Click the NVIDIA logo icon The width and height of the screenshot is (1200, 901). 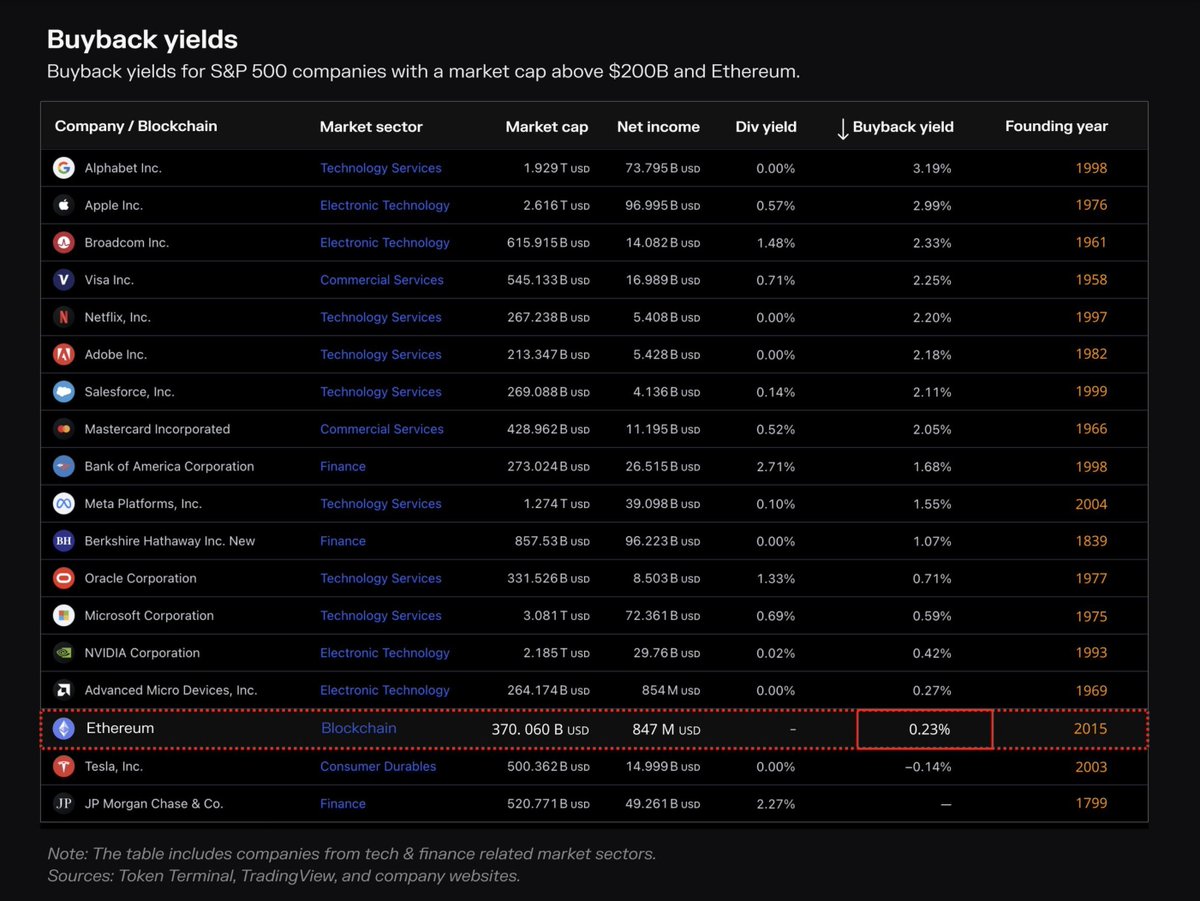tap(63, 652)
